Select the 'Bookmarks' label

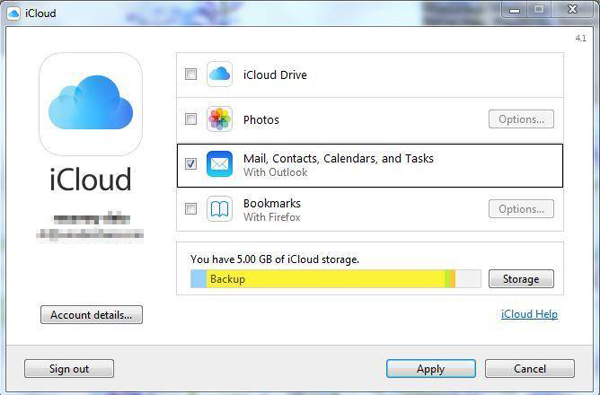point(272,203)
